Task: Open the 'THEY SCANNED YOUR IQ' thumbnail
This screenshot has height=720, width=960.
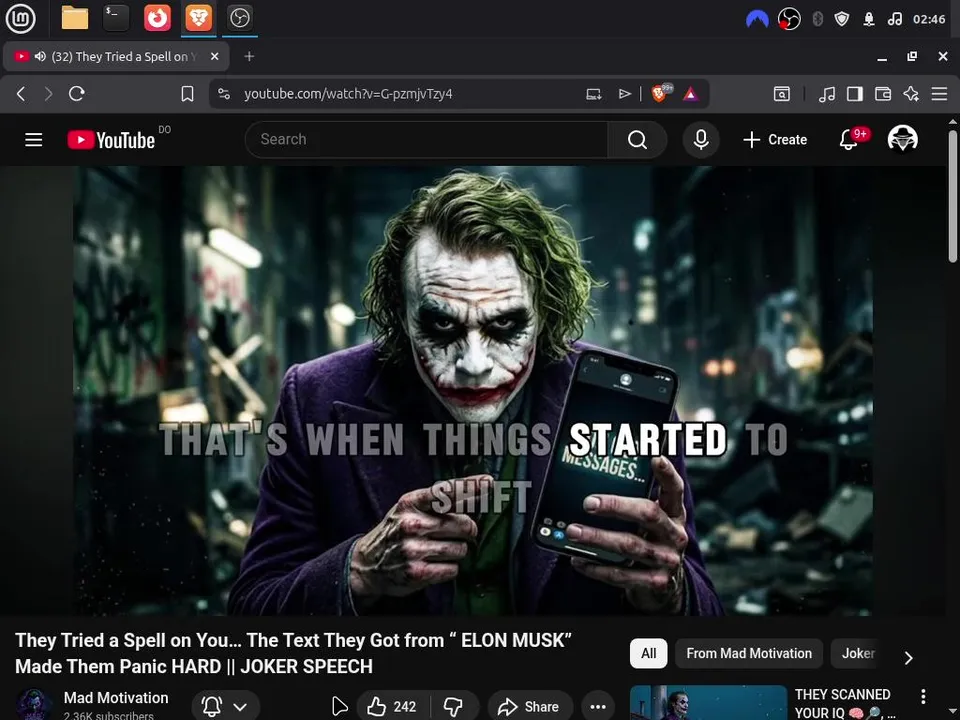Action: [708, 703]
